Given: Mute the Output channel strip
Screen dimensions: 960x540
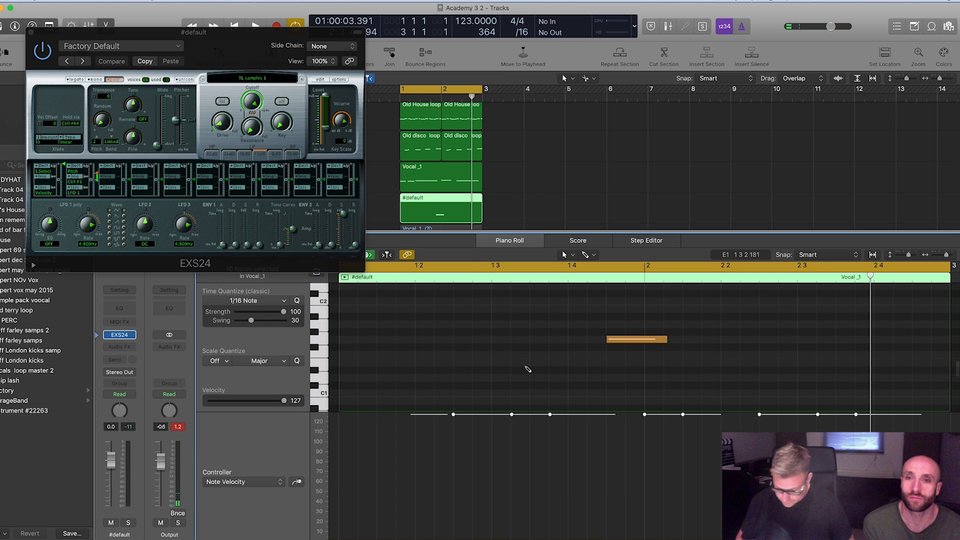Looking at the screenshot, I should [x=160, y=523].
